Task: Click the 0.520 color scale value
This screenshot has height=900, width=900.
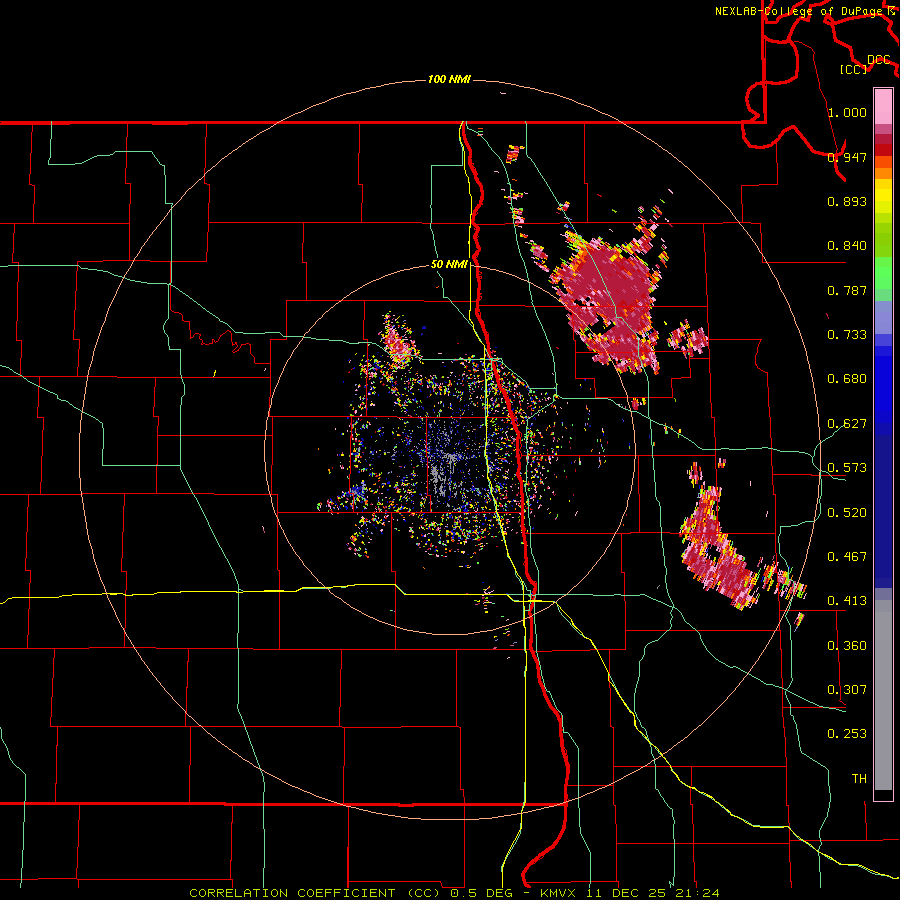Action: pos(847,513)
